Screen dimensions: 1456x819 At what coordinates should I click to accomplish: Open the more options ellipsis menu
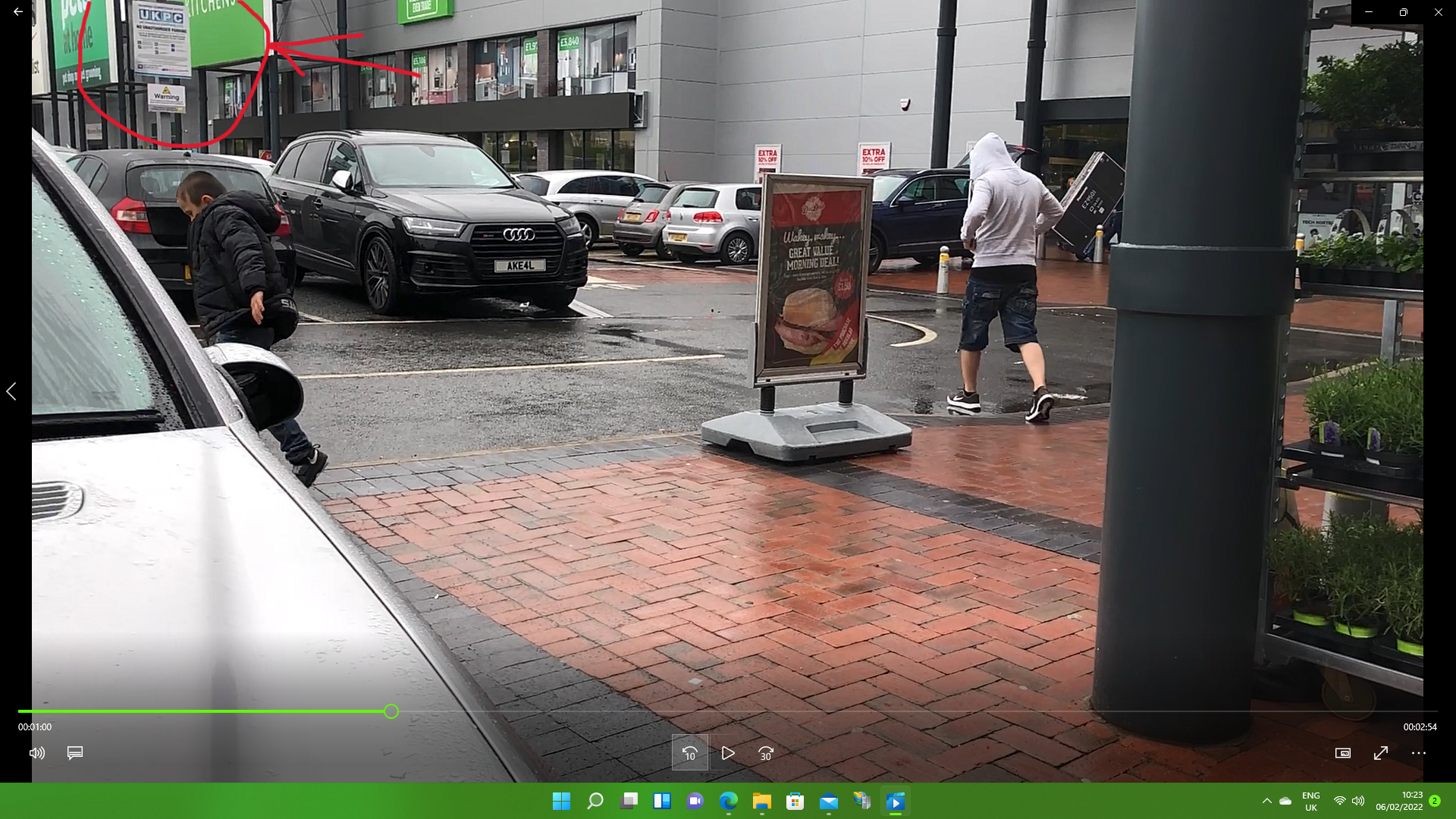click(1418, 753)
